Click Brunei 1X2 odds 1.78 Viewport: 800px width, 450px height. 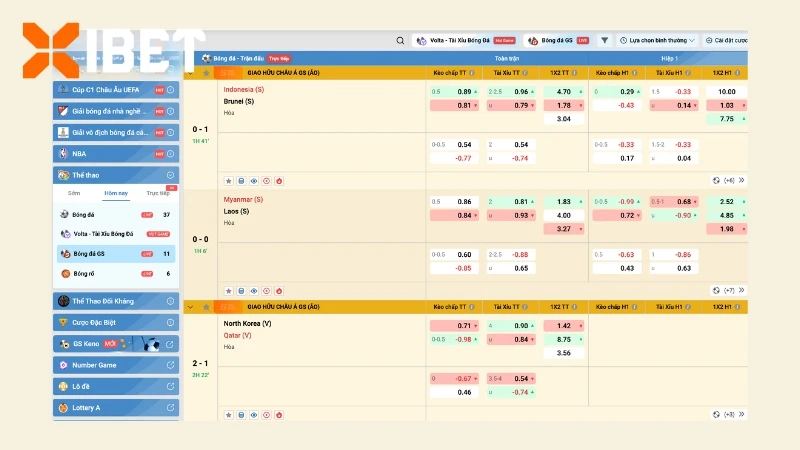pos(564,105)
